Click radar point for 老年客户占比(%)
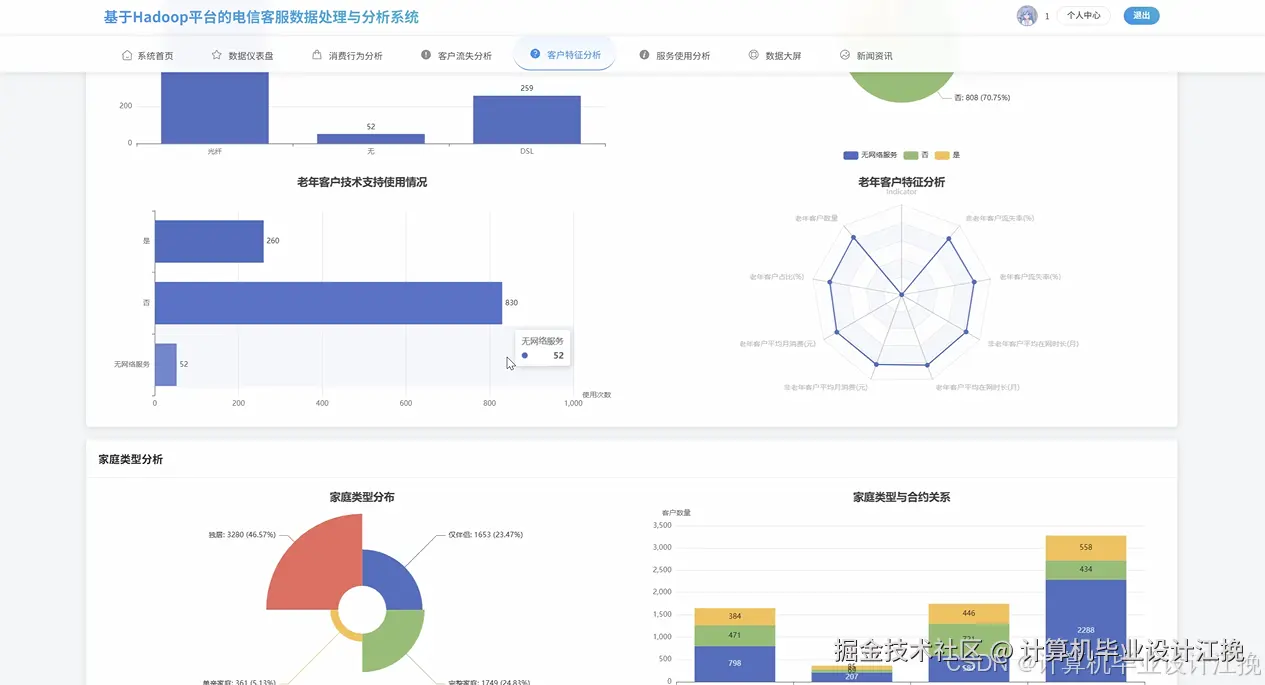1265x685 pixels. click(830, 283)
